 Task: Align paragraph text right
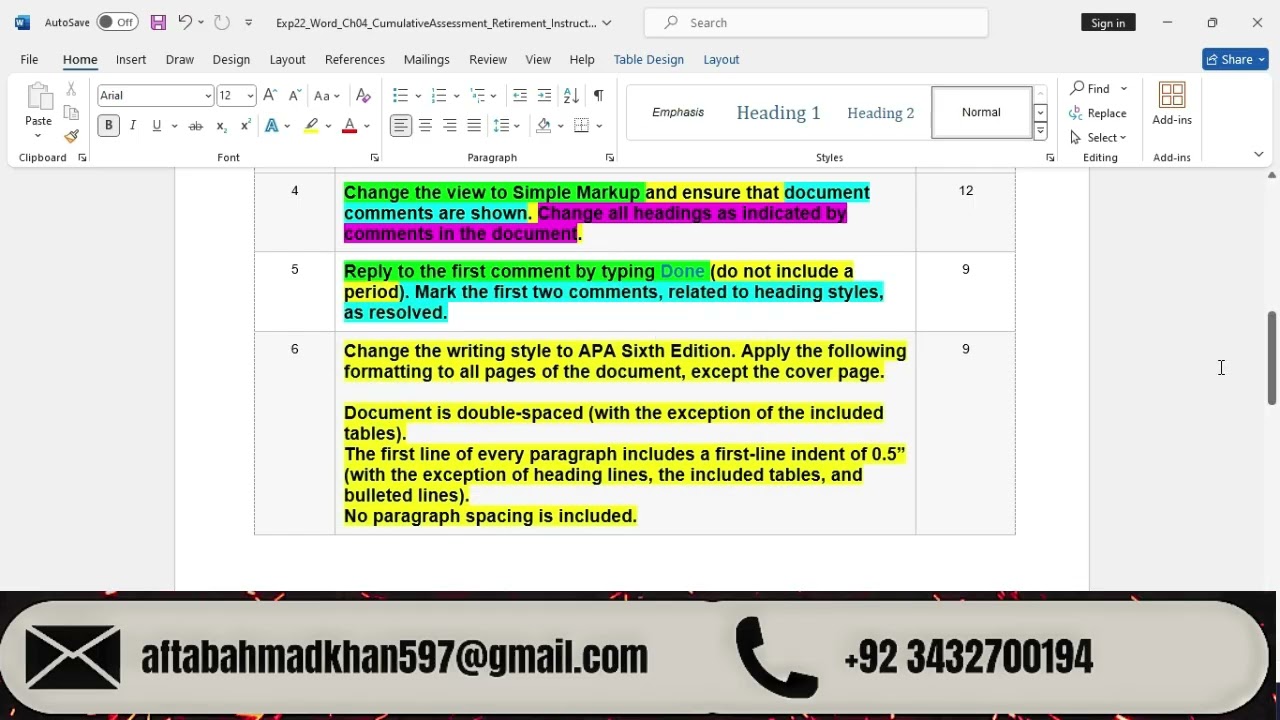tap(449, 125)
